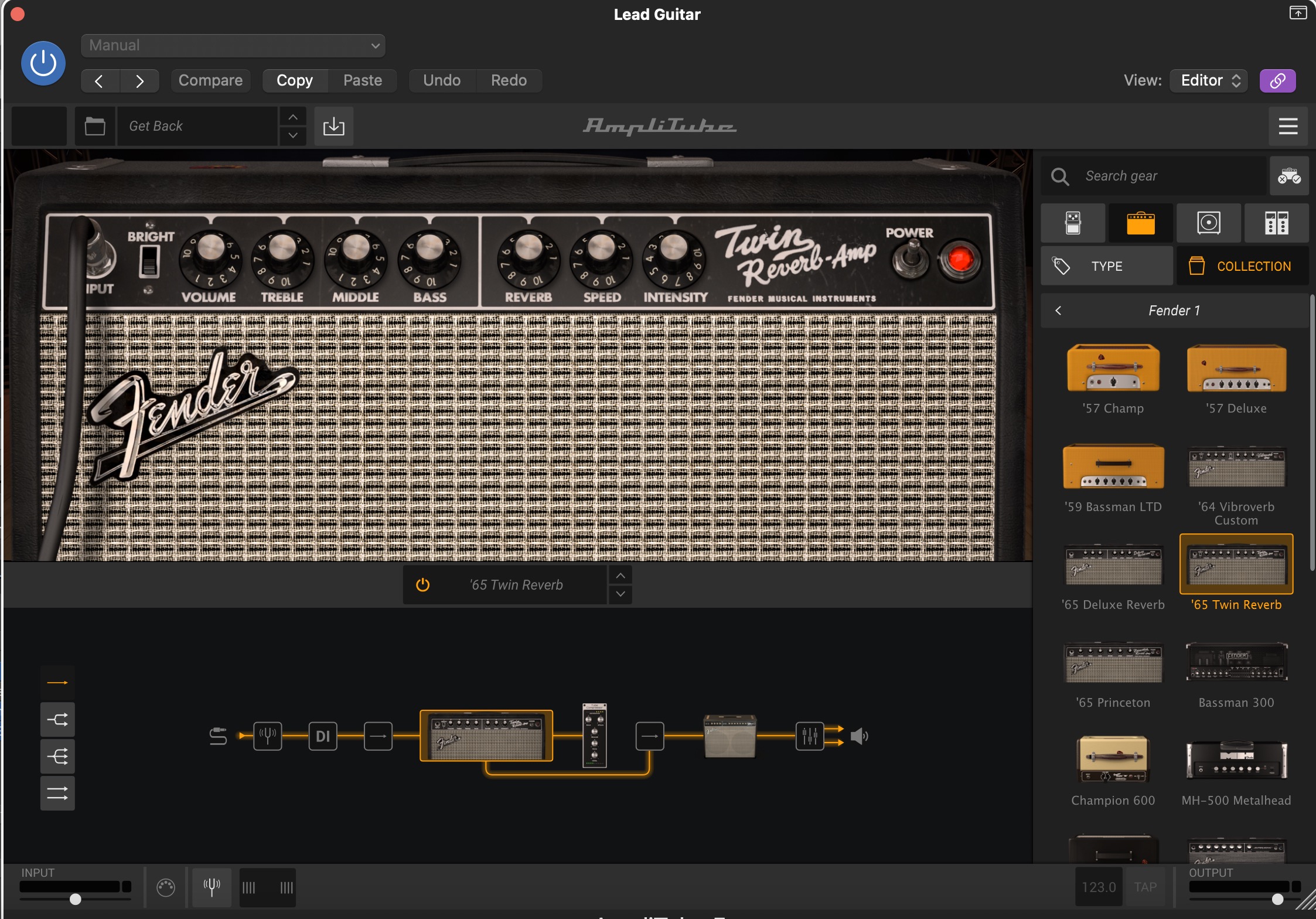
Task: Select the parallel chains routing icon
Action: click(57, 794)
